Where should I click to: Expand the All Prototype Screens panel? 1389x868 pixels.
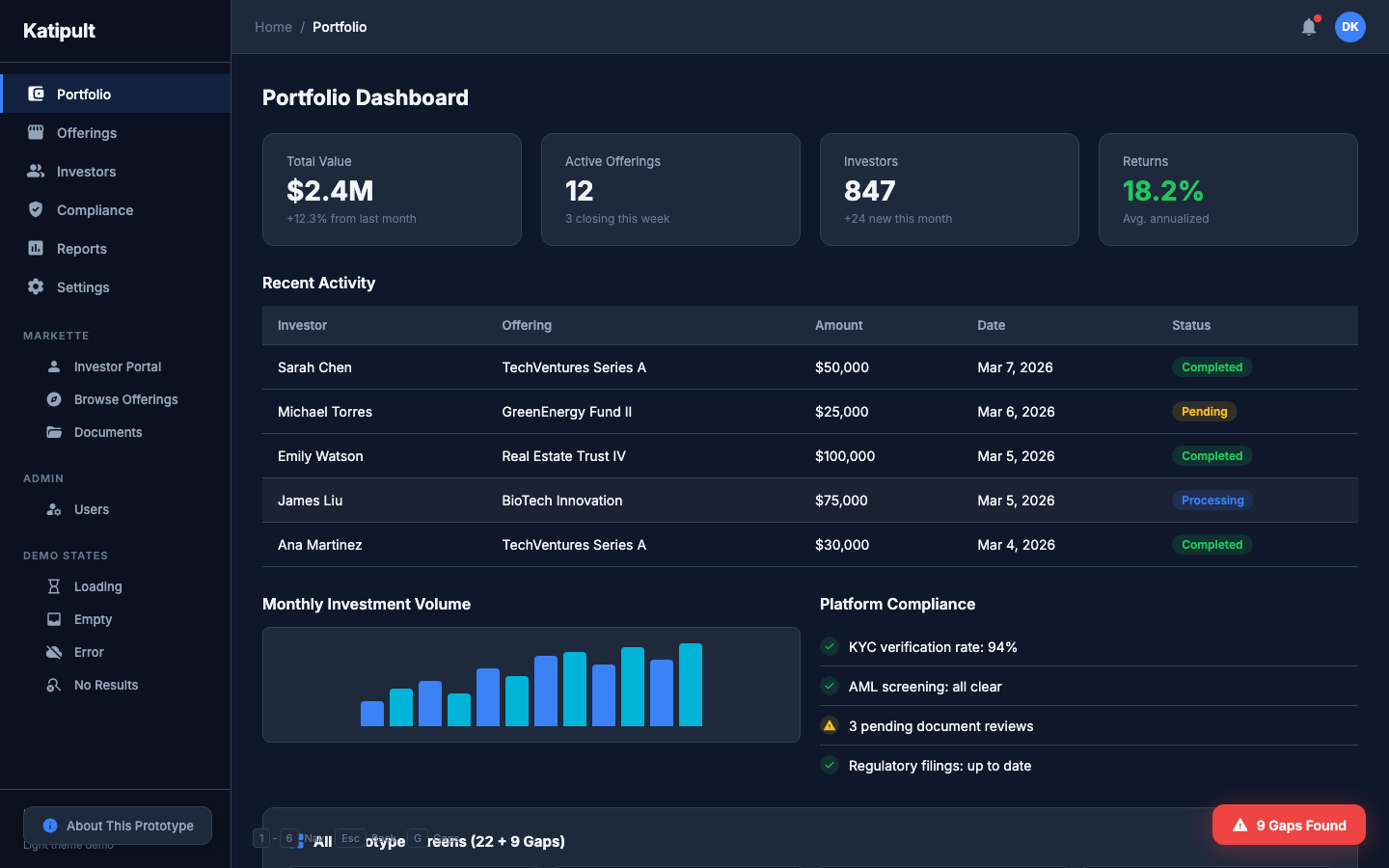(434, 841)
